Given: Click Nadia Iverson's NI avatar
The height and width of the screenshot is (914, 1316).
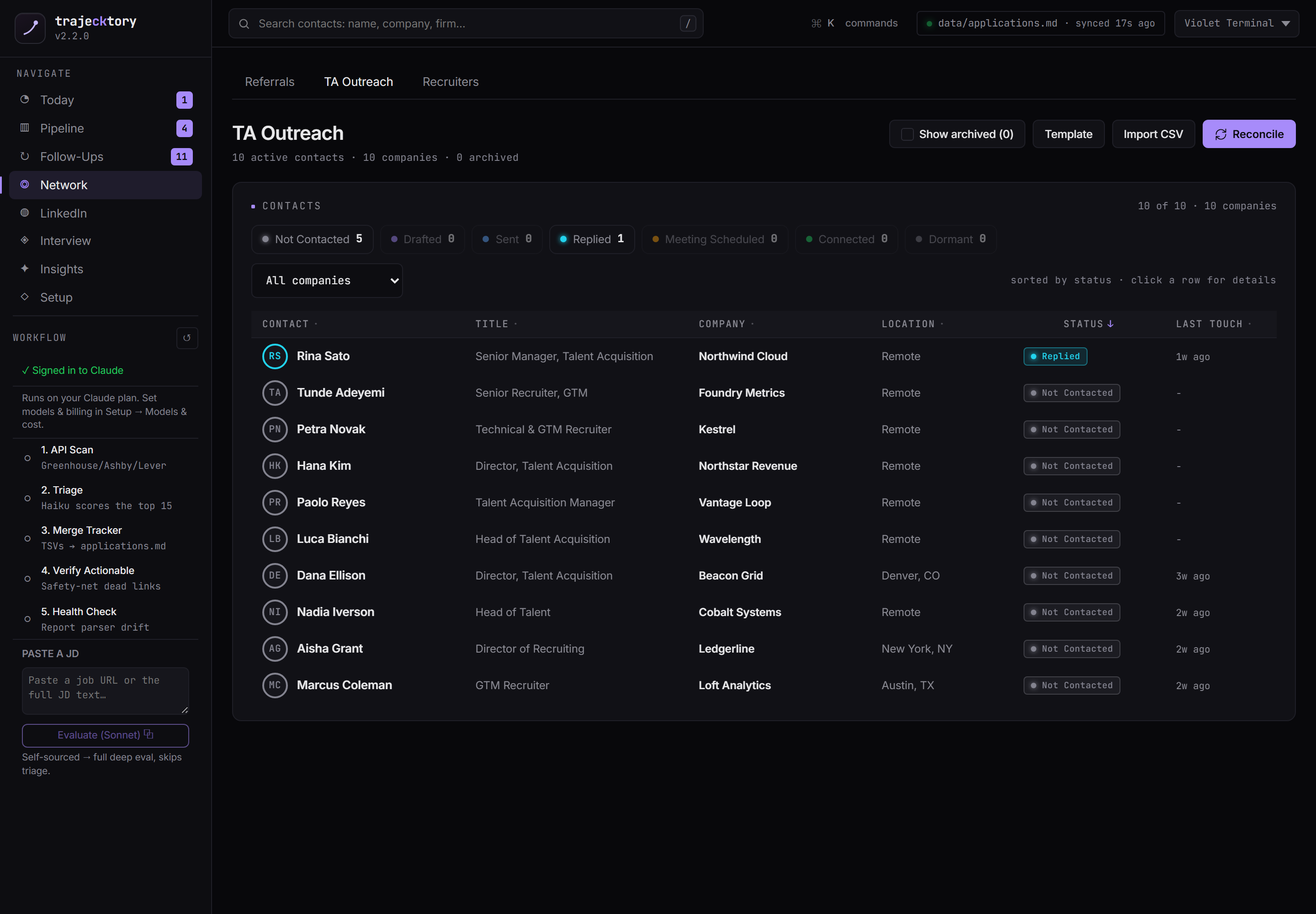Looking at the screenshot, I should click(275, 612).
